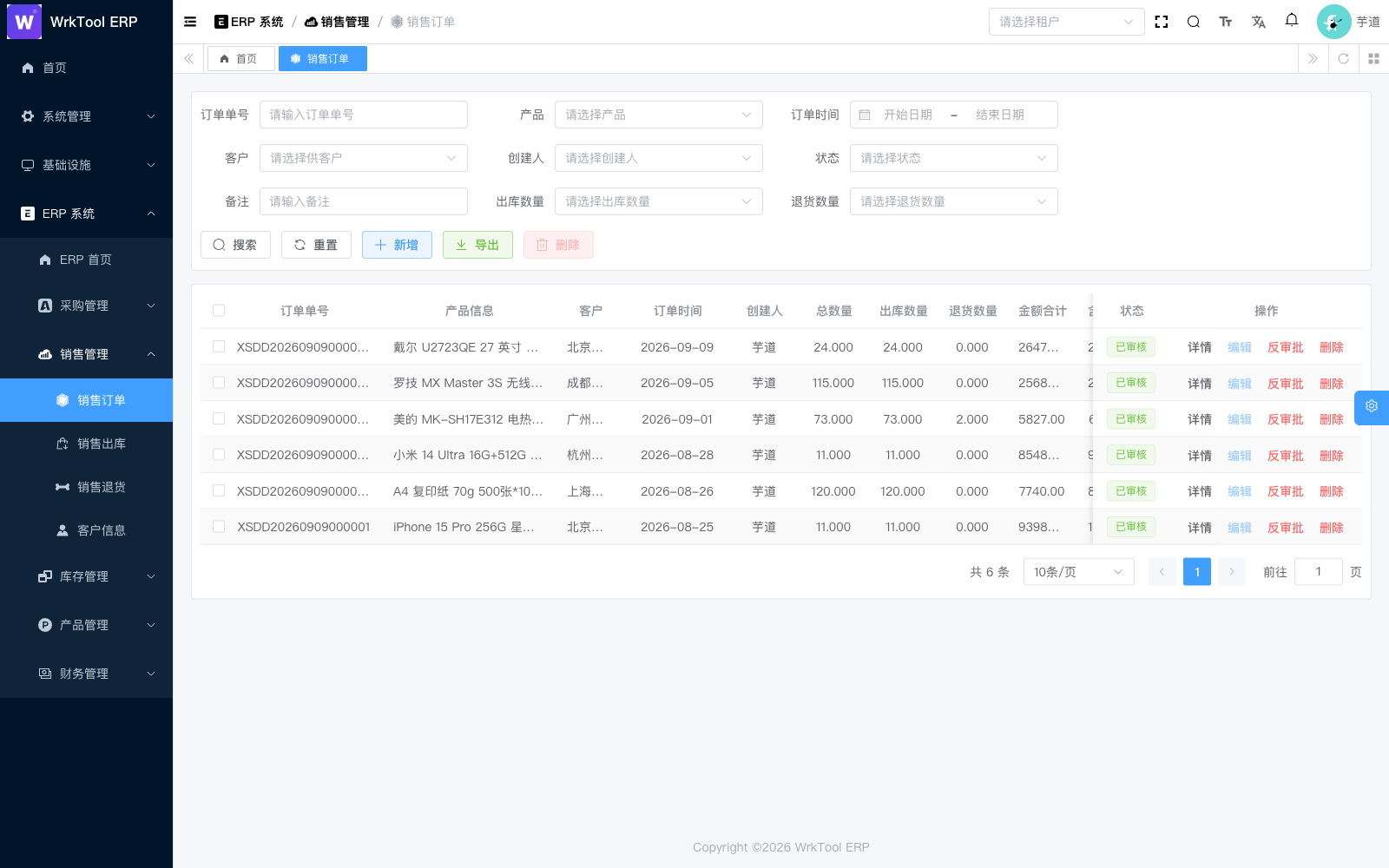Check the row for iPhone 15 Pro order
This screenshot has width=1389, height=868.
pyautogui.click(x=219, y=527)
